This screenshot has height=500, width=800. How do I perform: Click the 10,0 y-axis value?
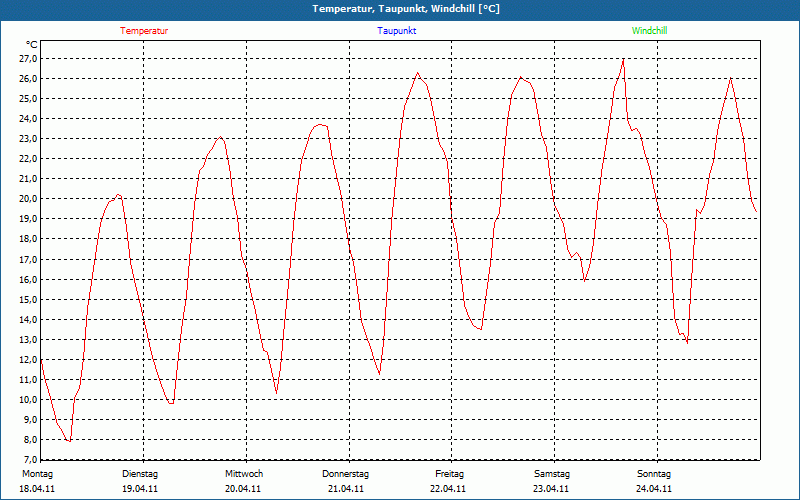28,399
